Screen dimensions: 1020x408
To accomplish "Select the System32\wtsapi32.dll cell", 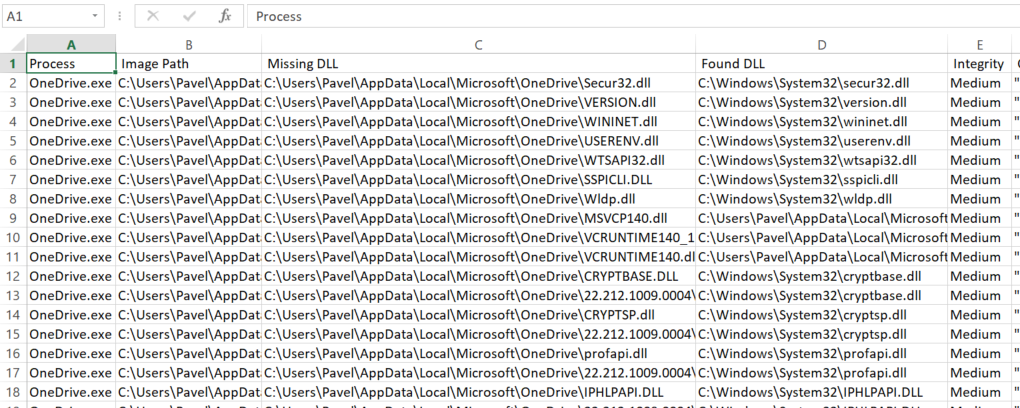I will click(822, 160).
